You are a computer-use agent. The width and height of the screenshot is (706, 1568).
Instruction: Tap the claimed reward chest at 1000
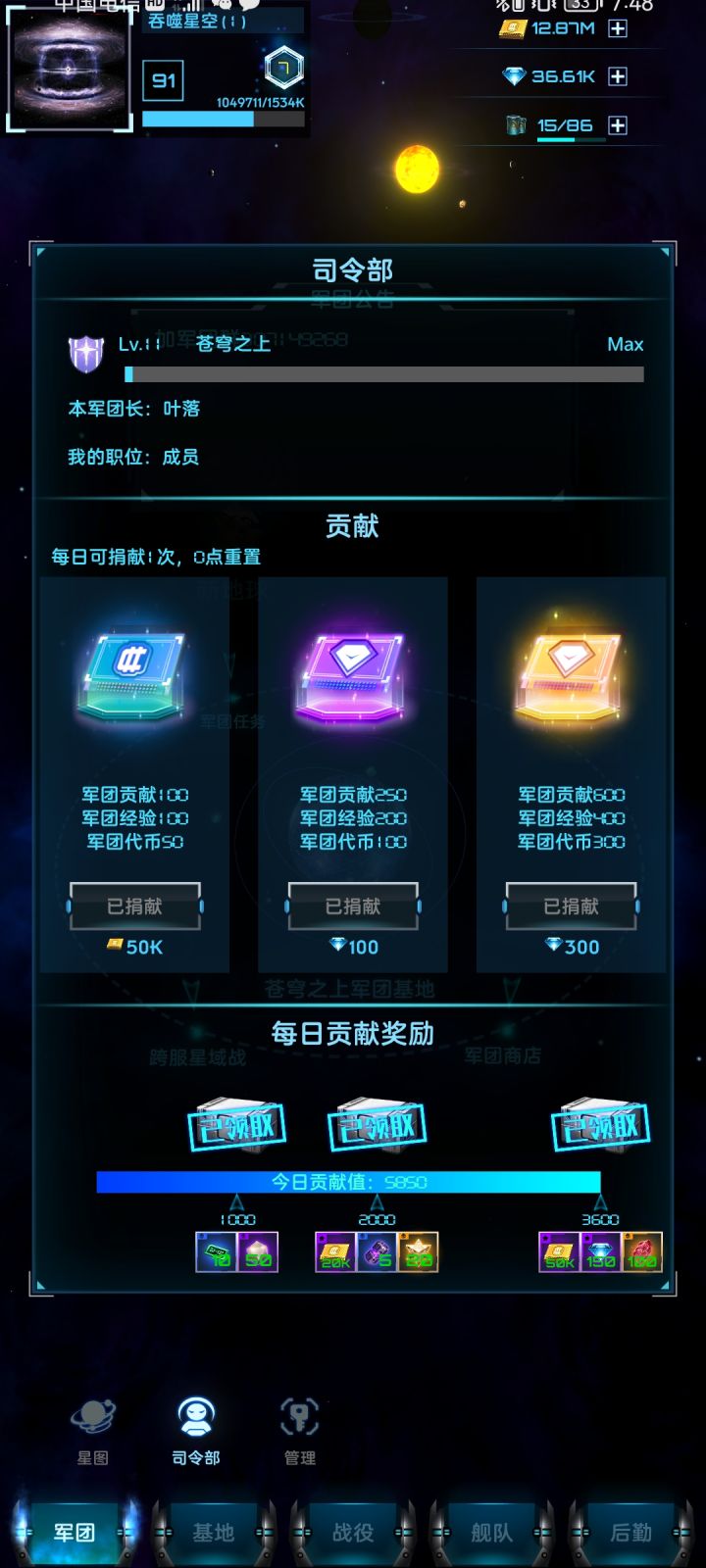coord(236,1125)
